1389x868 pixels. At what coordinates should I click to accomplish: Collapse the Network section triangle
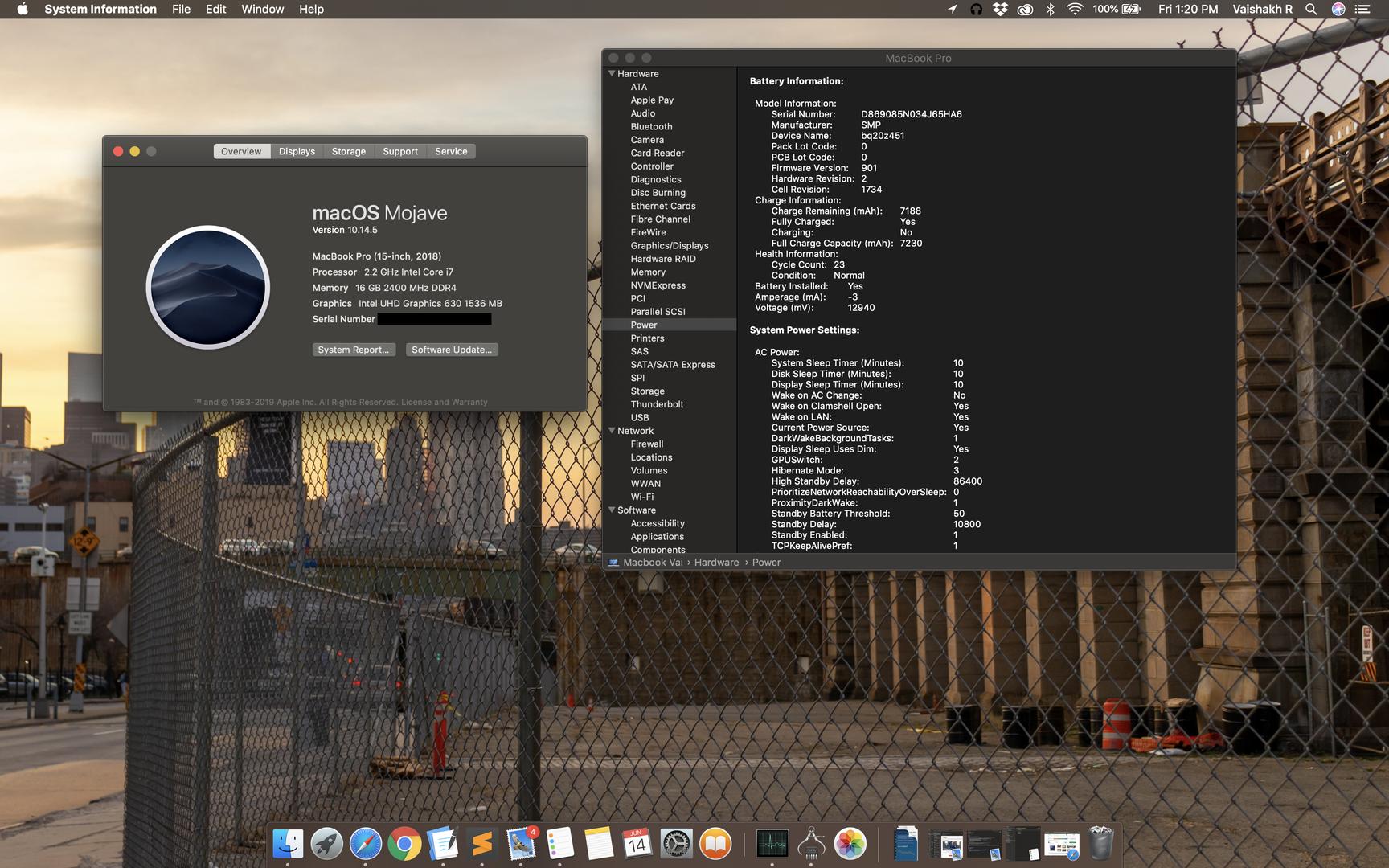coord(612,431)
